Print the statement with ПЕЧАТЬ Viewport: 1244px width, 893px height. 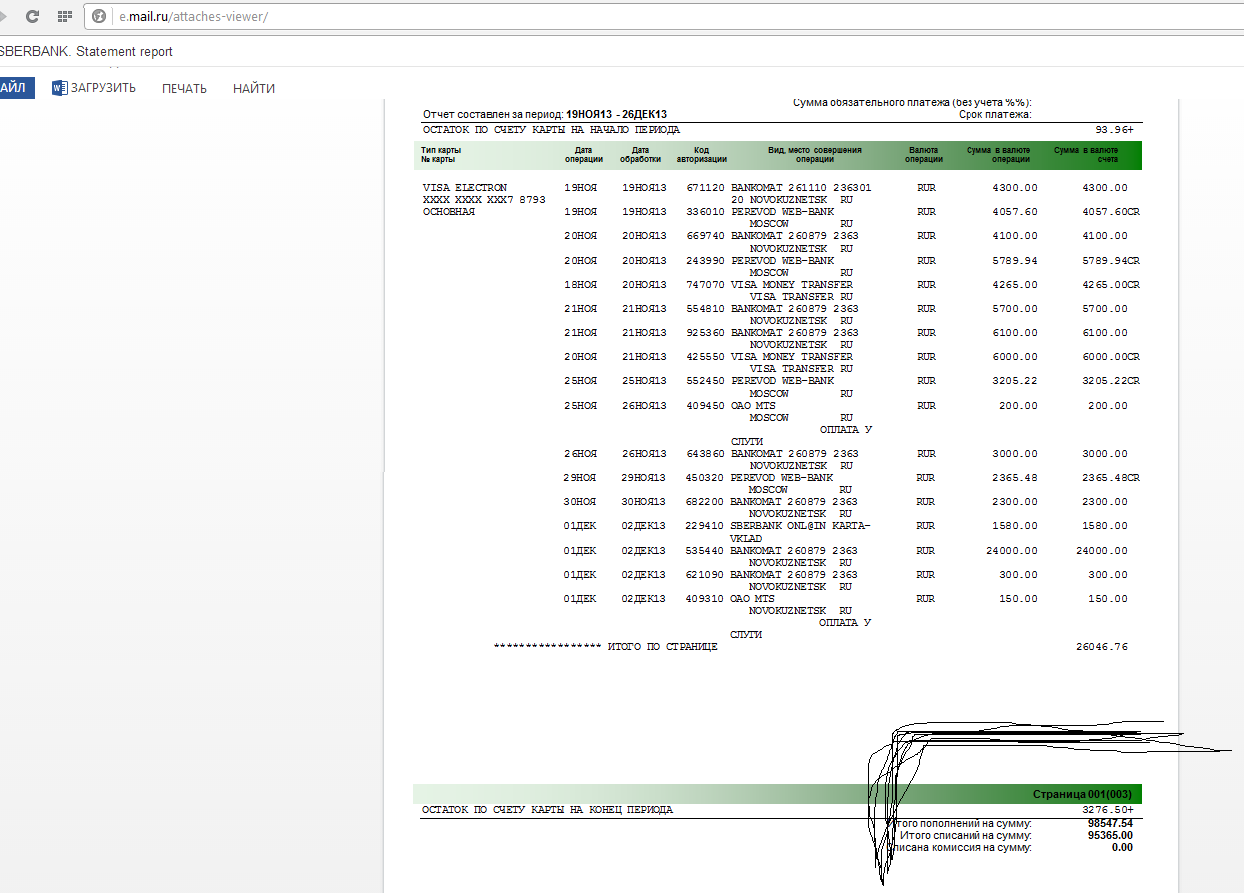coord(184,88)
